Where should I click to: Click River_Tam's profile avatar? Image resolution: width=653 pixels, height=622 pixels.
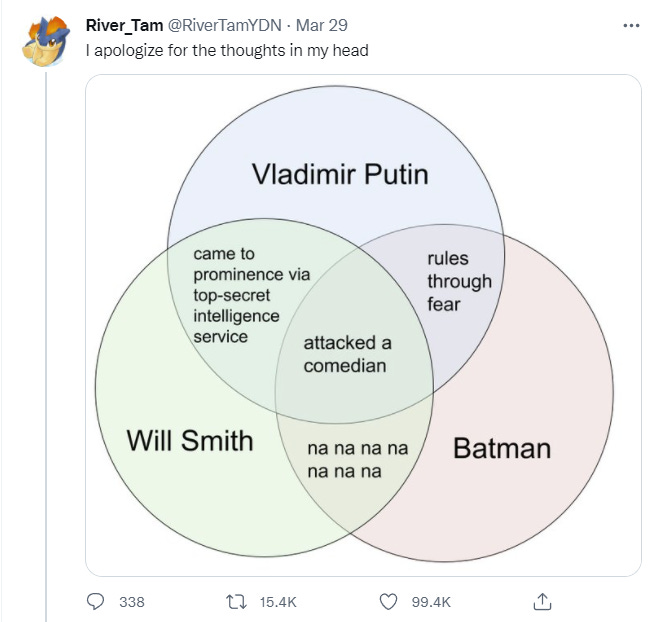click(x=46, y=43)
